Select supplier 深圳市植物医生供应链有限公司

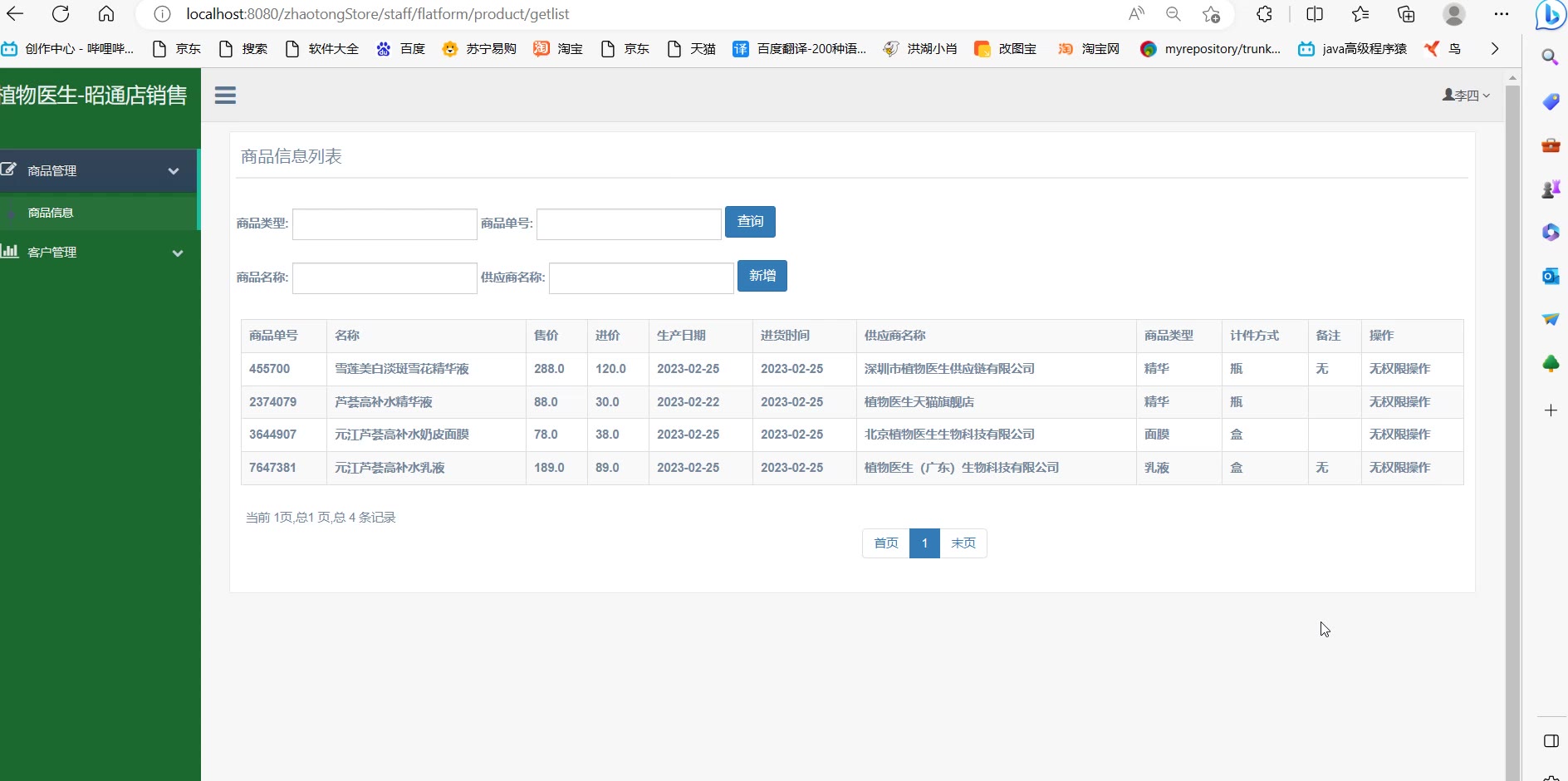click(949, 369)
